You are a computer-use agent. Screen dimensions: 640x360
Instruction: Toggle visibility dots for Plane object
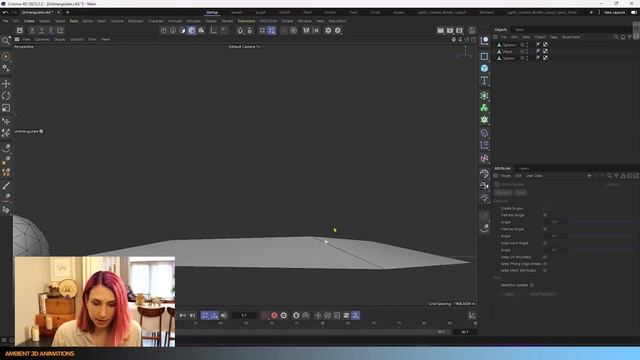pos(527,52)
